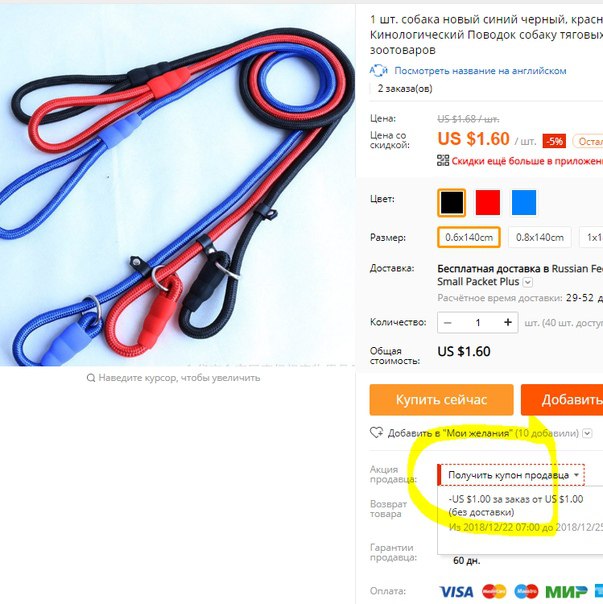
Task: Expand the Small Packet Plus shipping dropdown
Action: coord(528,282)
